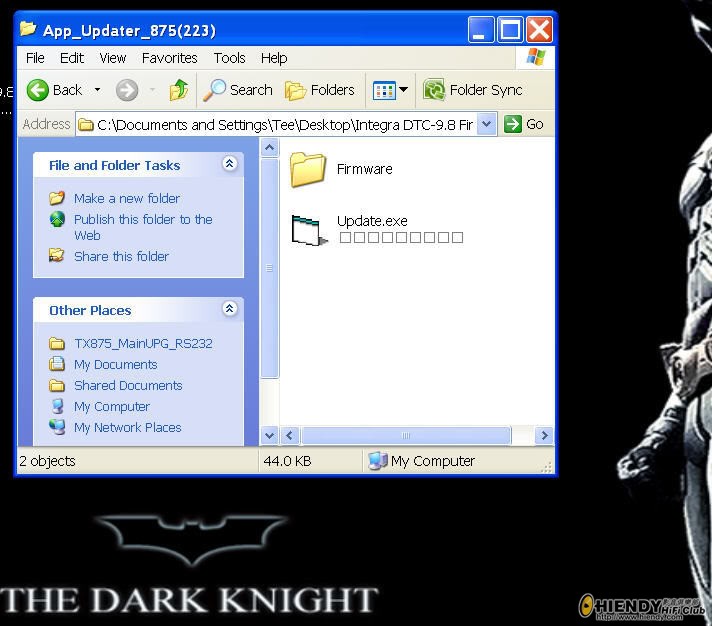
Task: Click the Make a new folder icon
Action: point(57,198)
